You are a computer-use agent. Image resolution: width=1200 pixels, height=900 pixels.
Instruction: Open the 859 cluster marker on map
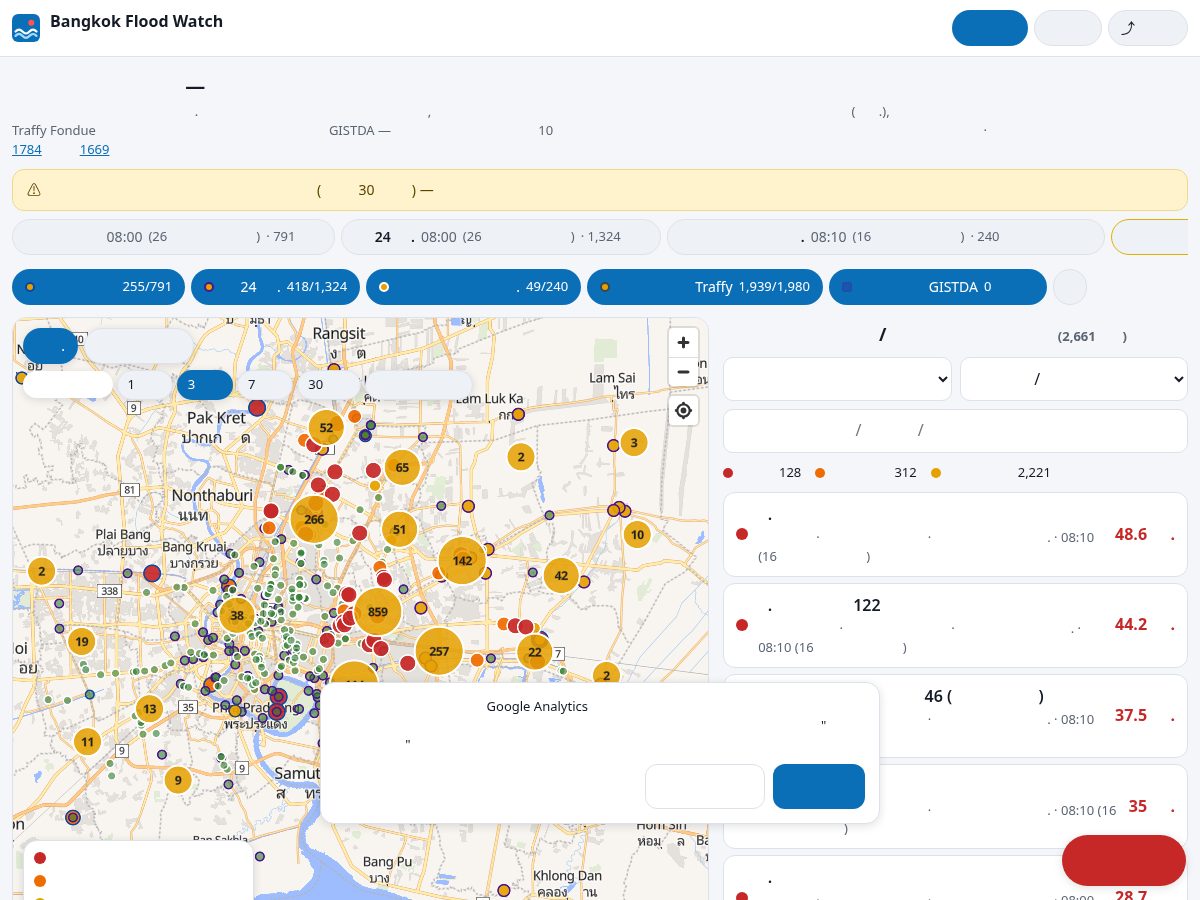tap(377, 612)
